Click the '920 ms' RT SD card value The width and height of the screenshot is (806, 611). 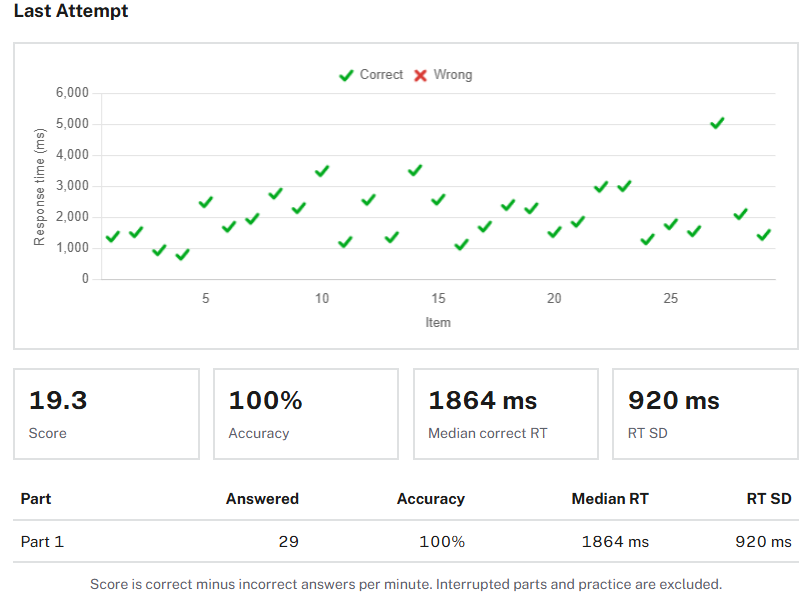tap(673, 400)
